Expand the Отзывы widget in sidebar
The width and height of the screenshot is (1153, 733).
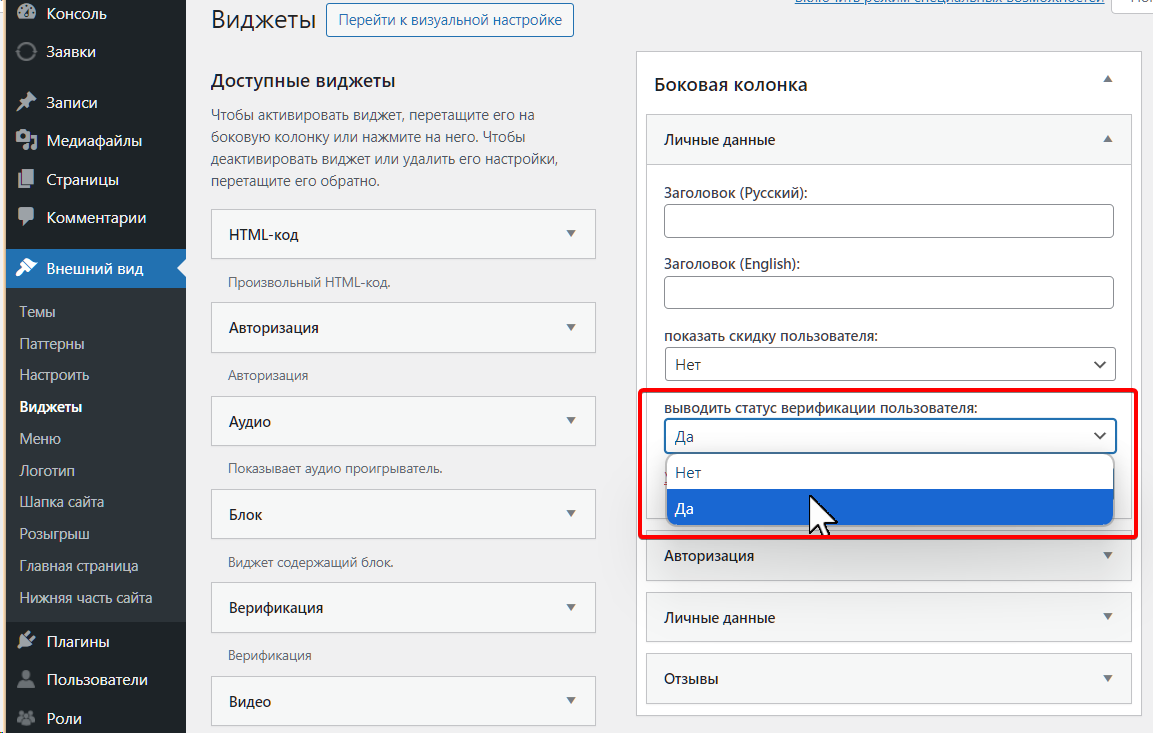point(1107,678)
